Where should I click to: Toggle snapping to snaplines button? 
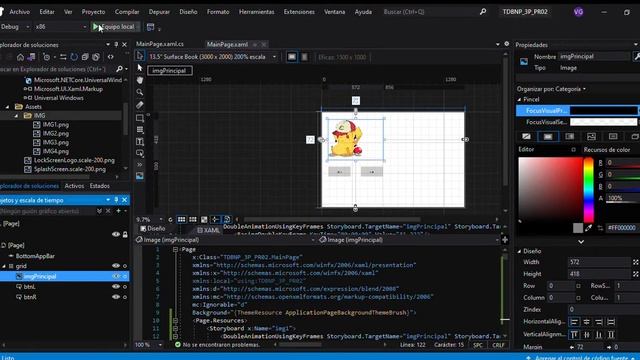216,220
